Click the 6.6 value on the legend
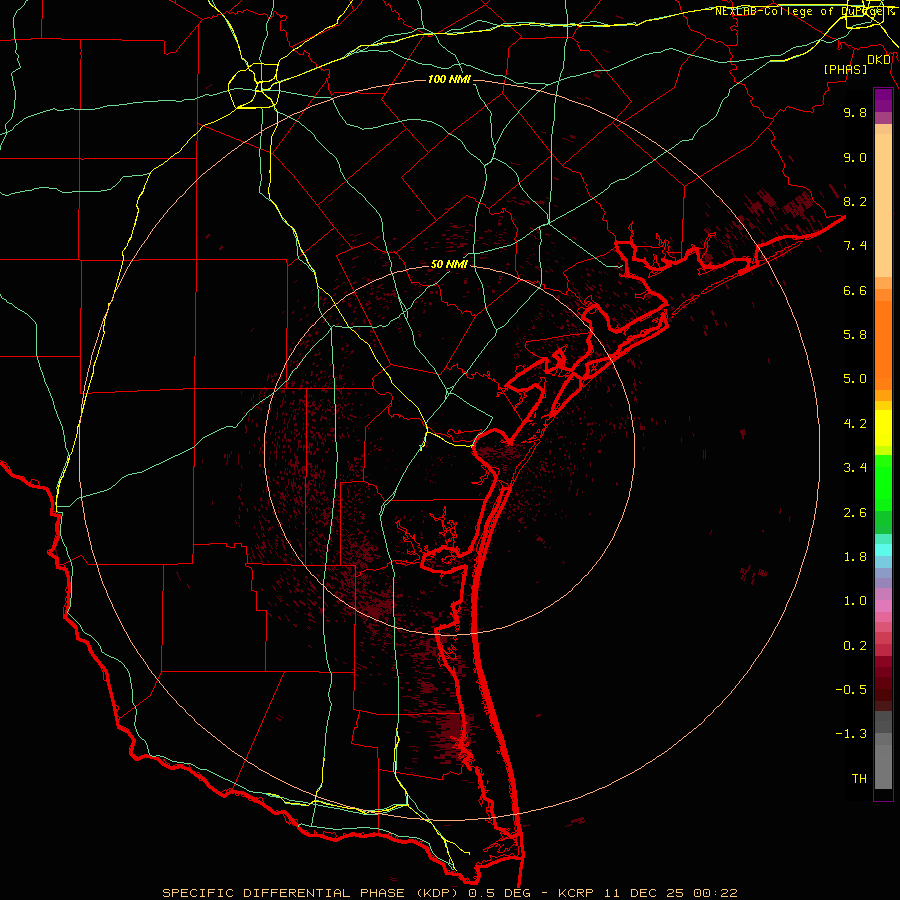The width and height of the screenshot is (900, 900). coord(855,290)
